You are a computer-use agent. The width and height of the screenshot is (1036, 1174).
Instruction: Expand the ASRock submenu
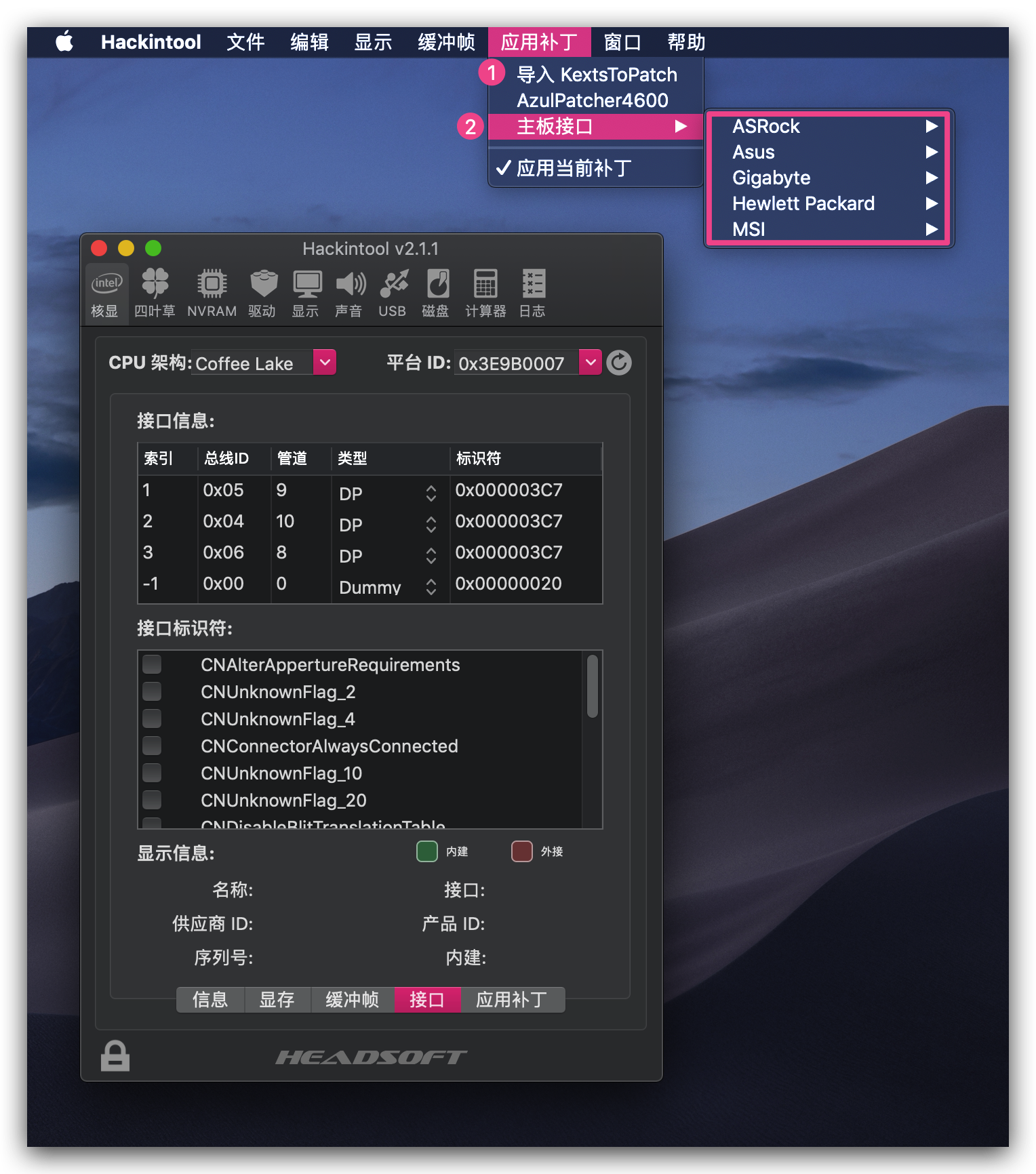828,126
